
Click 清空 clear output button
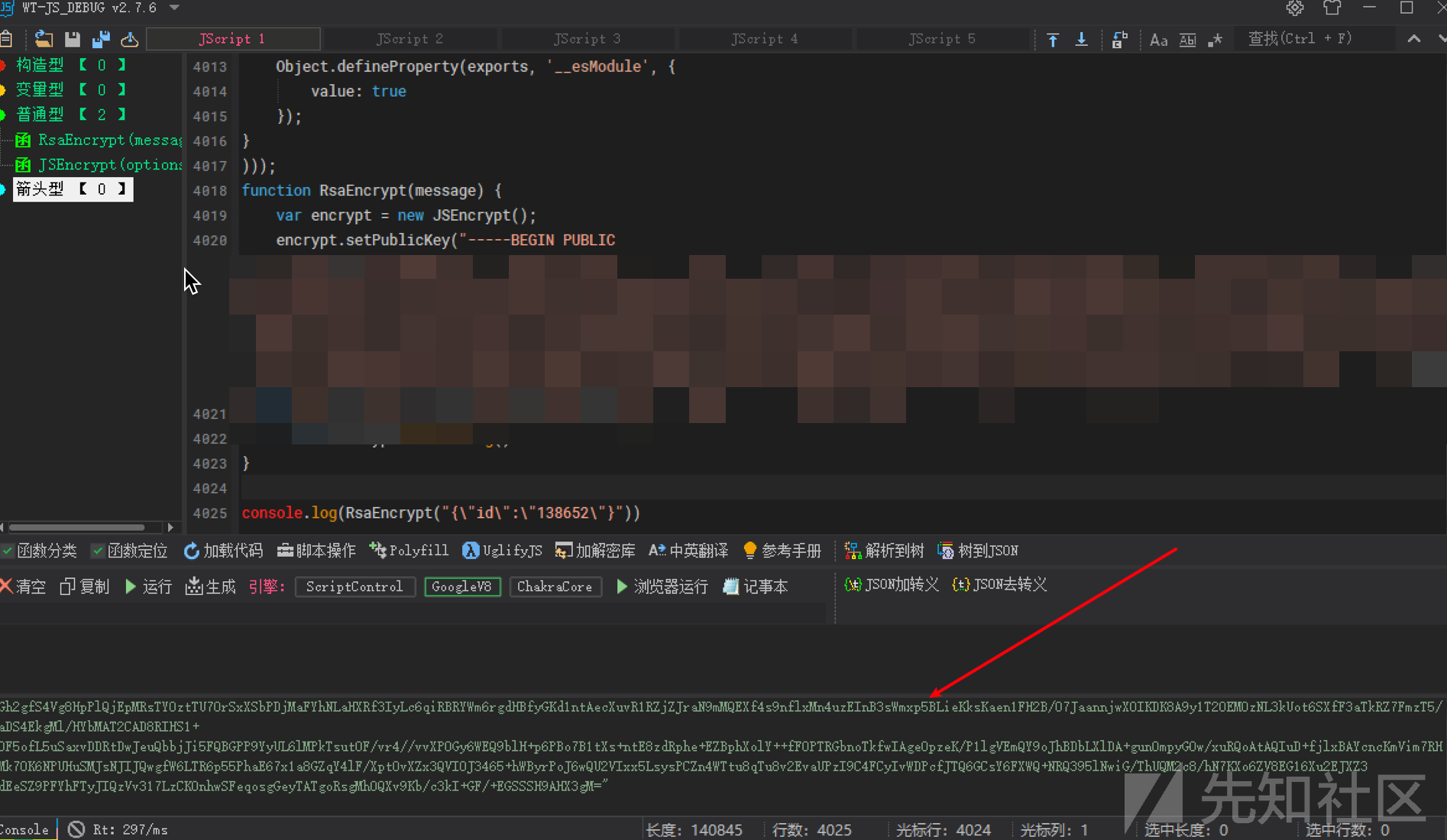23,586
